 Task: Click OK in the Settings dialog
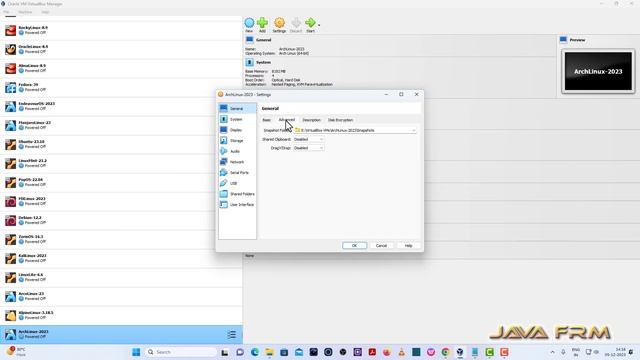(x=354, y=246)
